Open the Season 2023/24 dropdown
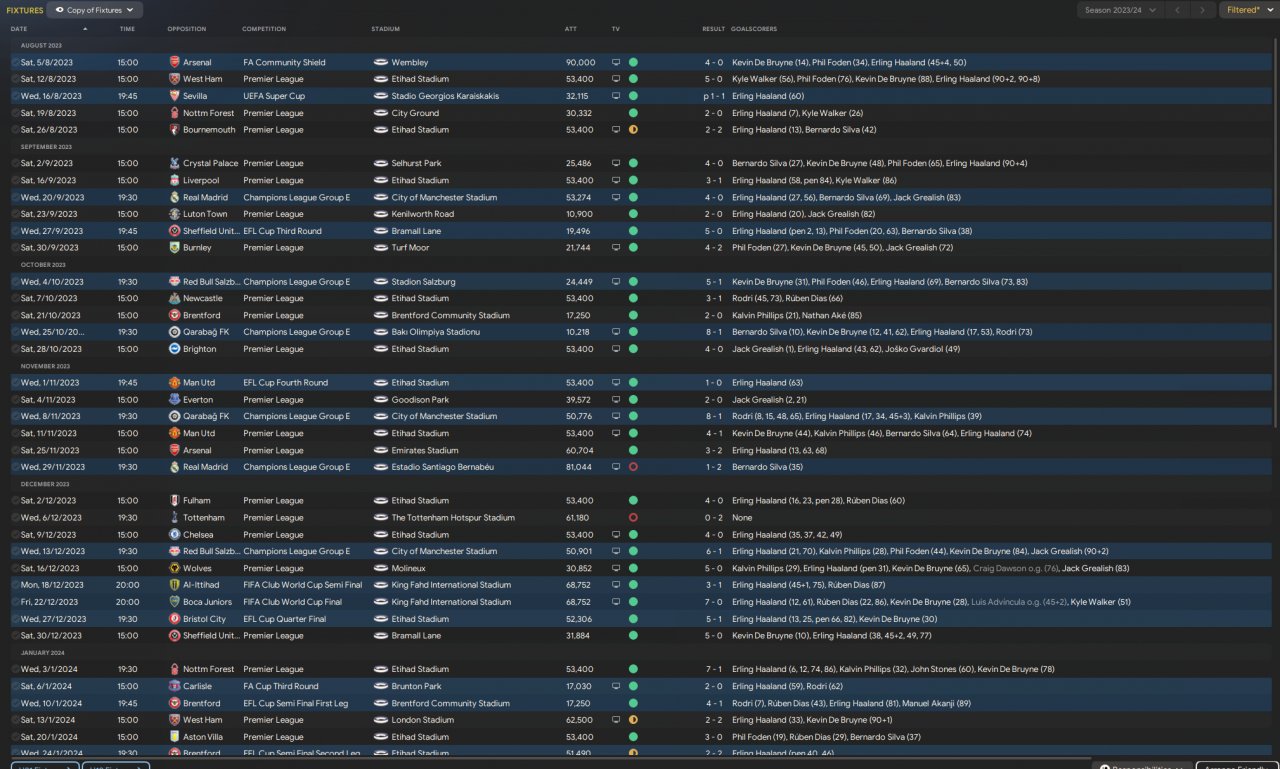 click(x=1121, y=10)
